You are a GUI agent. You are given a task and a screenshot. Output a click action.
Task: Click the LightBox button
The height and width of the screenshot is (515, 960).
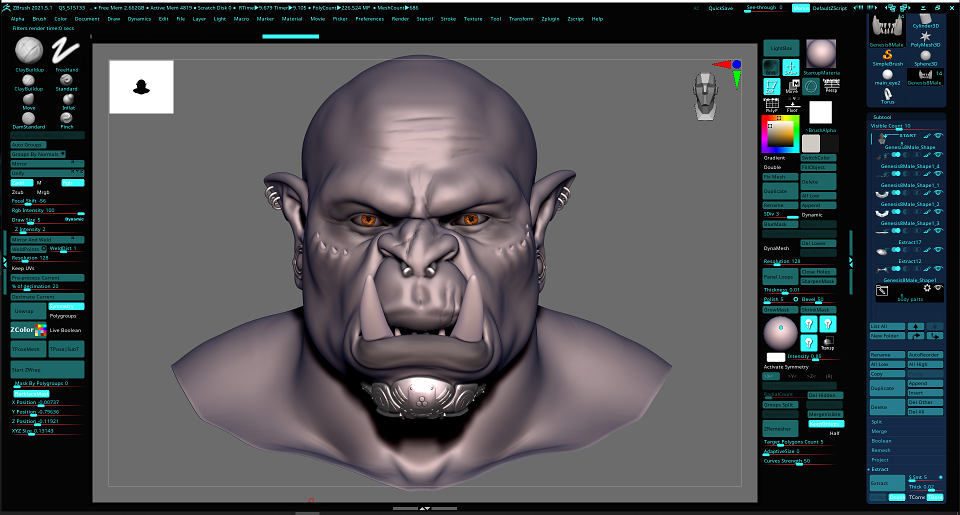coord(781,48)
